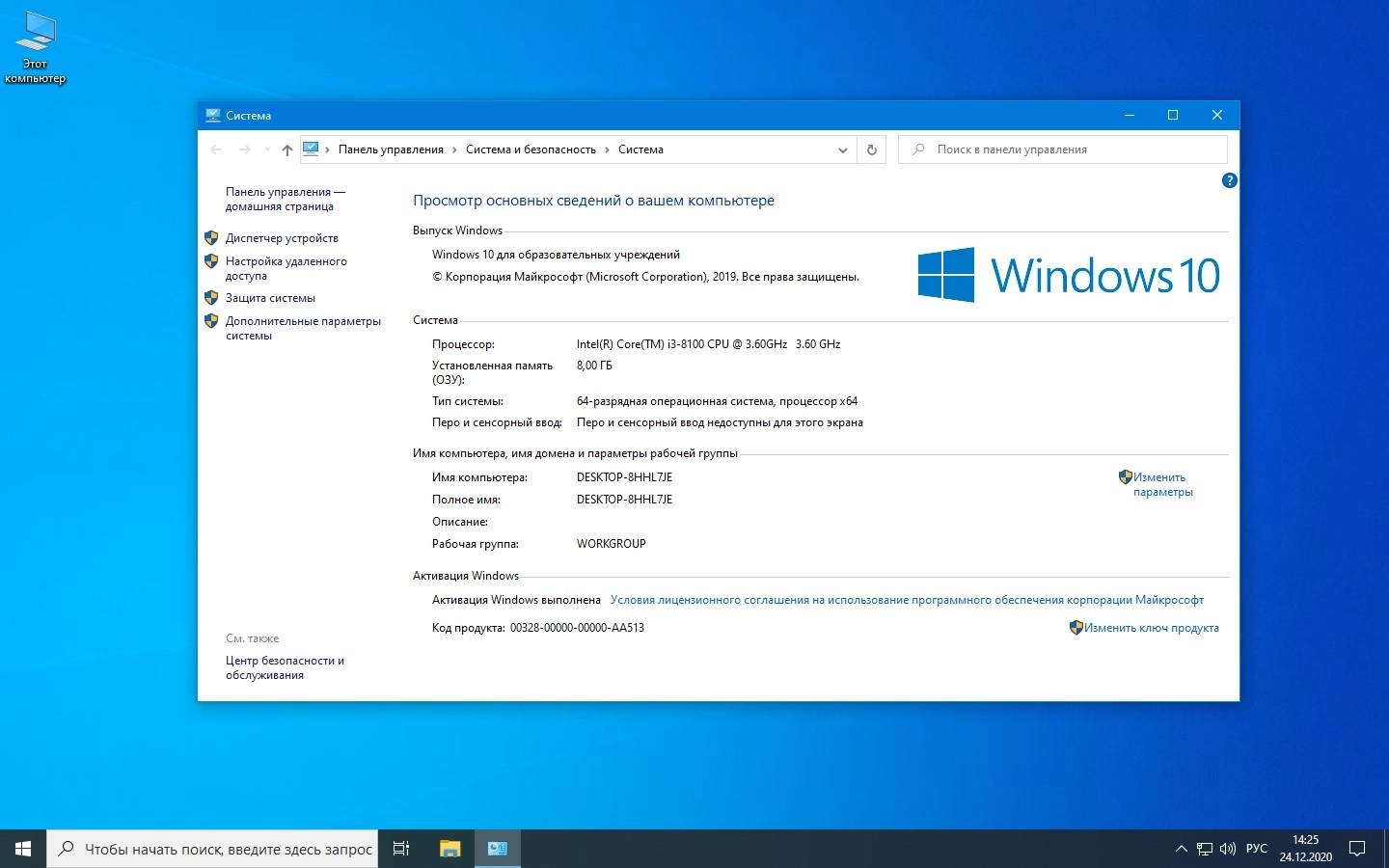The image size is (1389, 868).
Task: Open the clock showing 14:25
Action: (x=1306, y=849)
